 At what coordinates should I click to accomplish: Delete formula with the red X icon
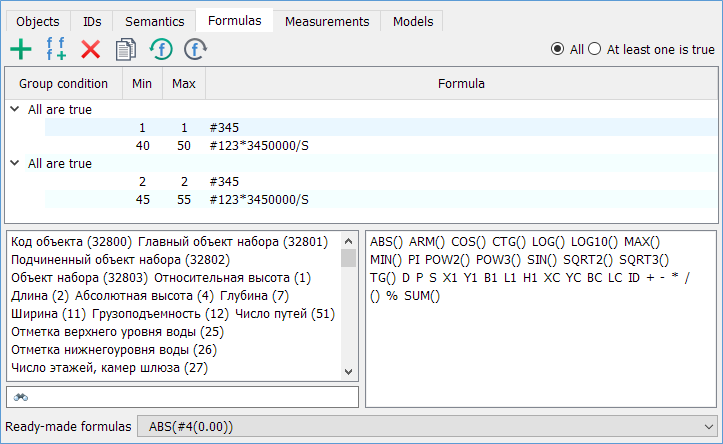[91, 49]
